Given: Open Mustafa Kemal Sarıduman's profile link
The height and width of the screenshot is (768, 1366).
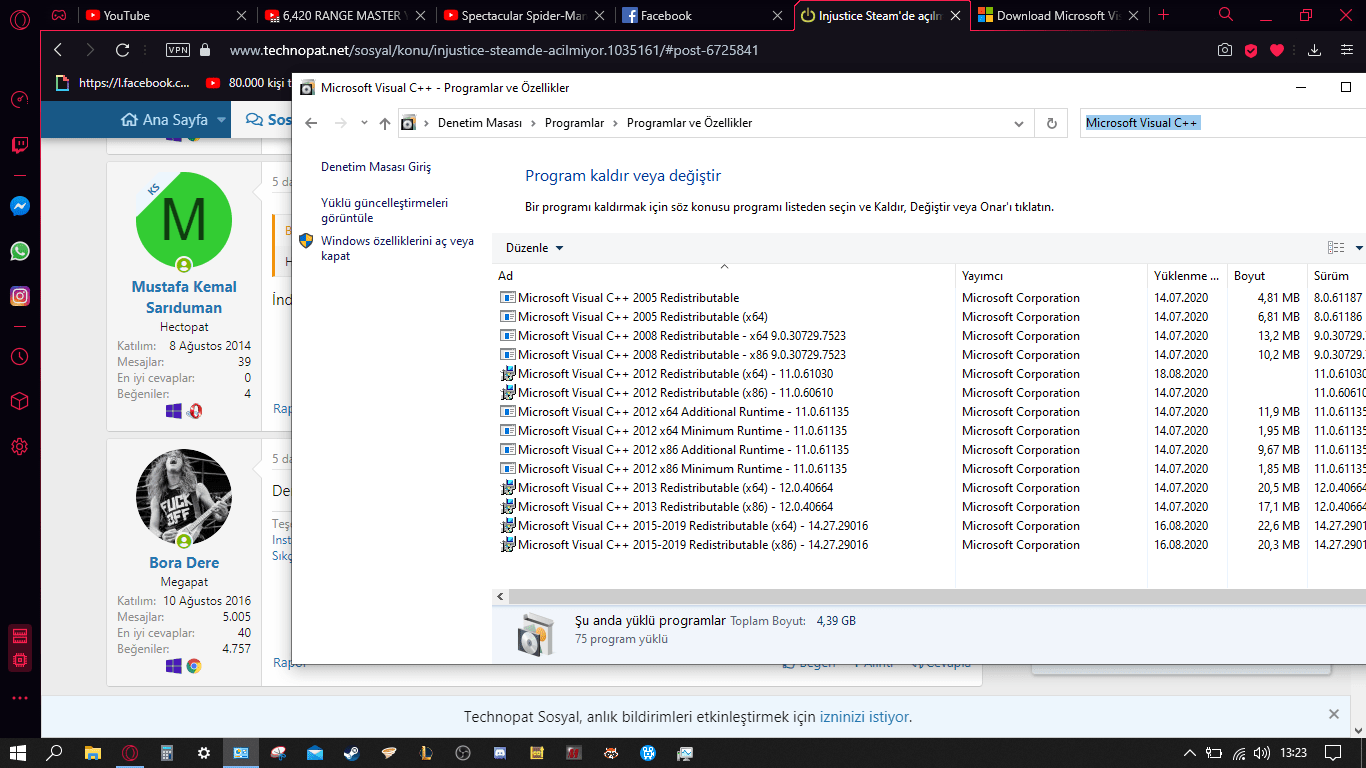Looking at the screenshot, I should pyautogui.click(x=184, y=297).
